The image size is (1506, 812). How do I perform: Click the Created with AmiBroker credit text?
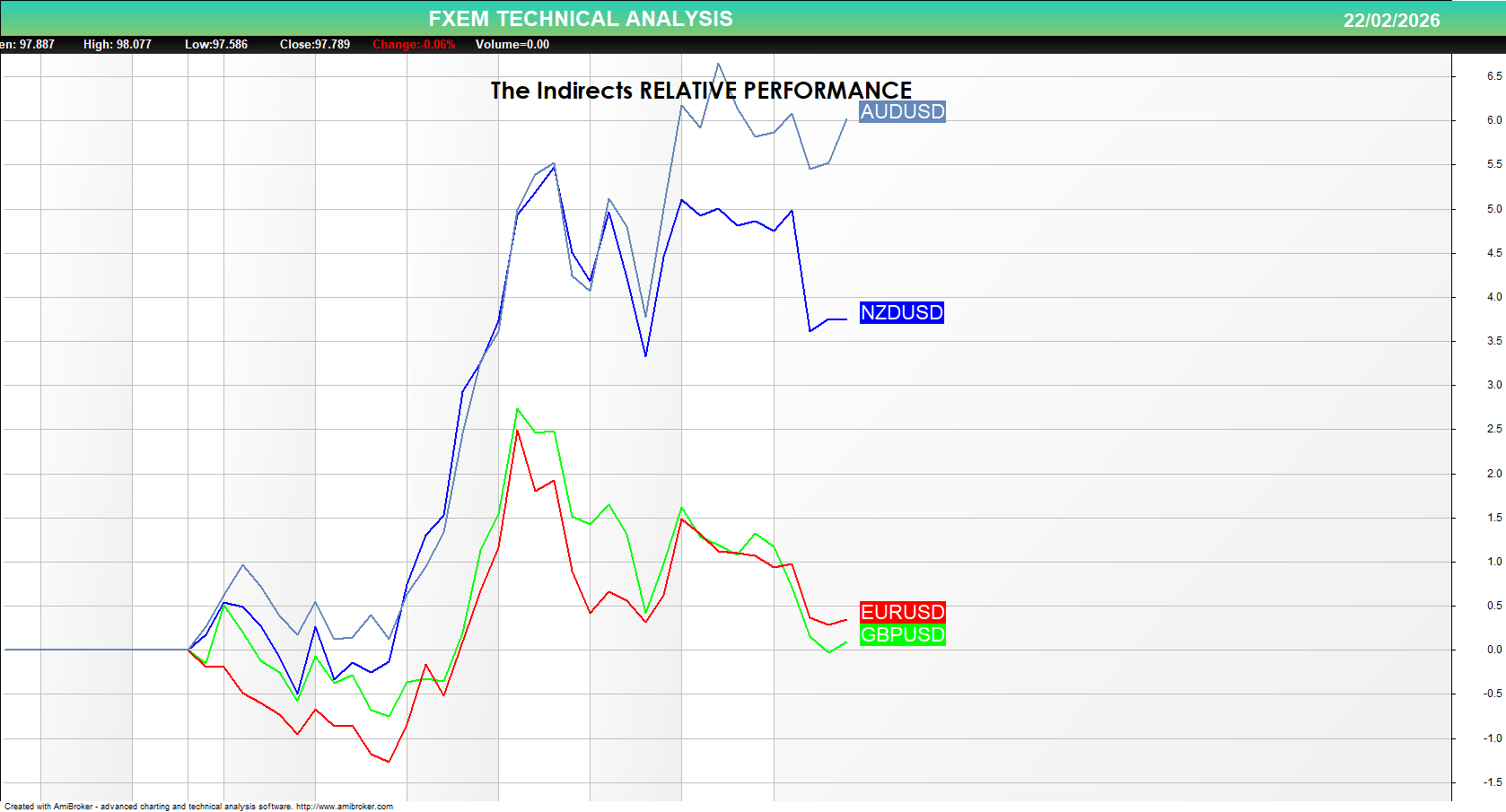(x=108, y=806)
